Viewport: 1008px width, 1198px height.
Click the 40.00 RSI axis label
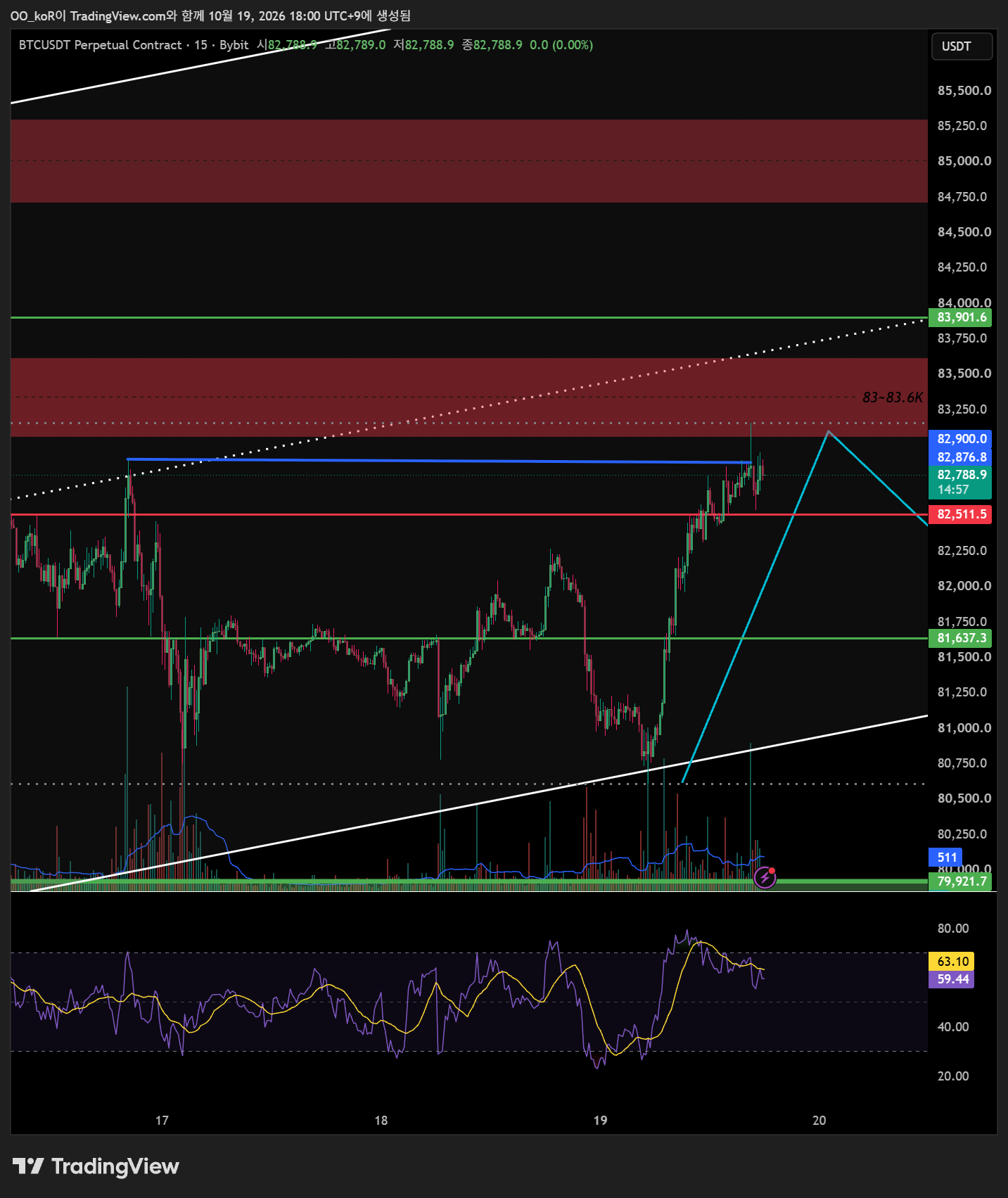[x=952, y=1027]
